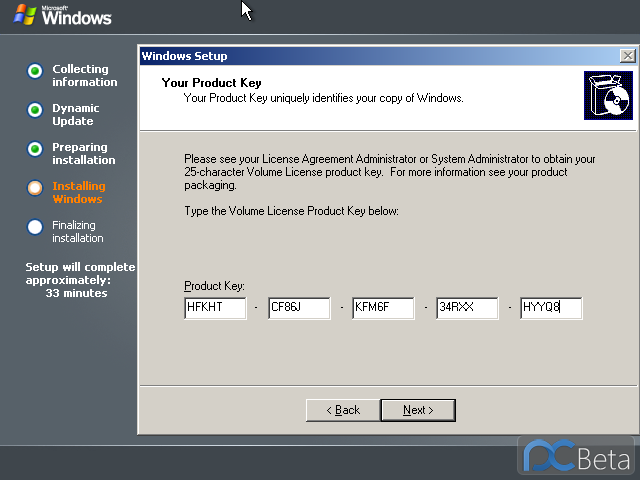Select the last product key field HYYQ8
This screenshot has height=480, width=640.
pos(551,308)
